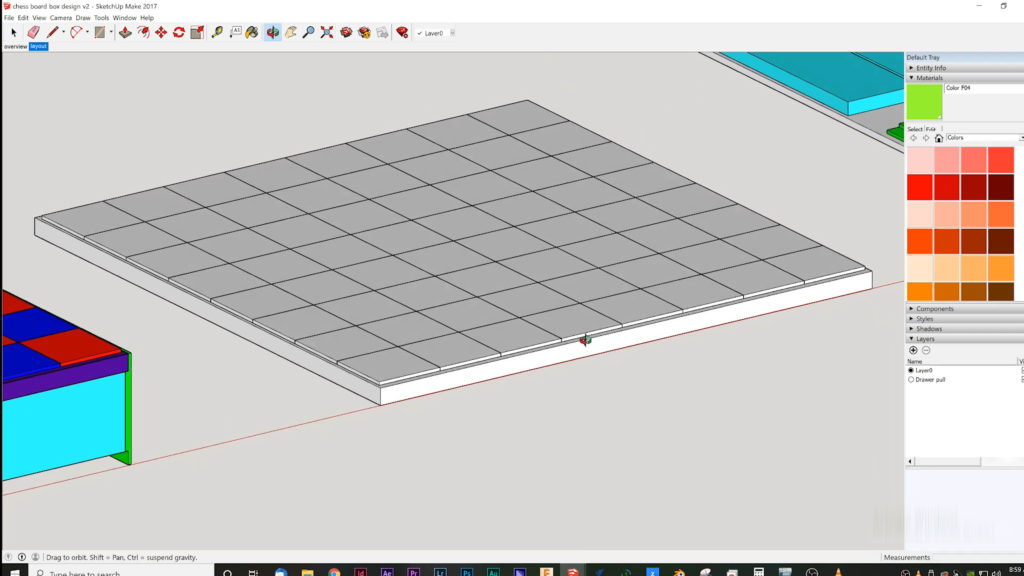Open the Layer0 toolbar dropdown
The width and height of the screenshot is (1024, 576).
[x=452, y=33]
